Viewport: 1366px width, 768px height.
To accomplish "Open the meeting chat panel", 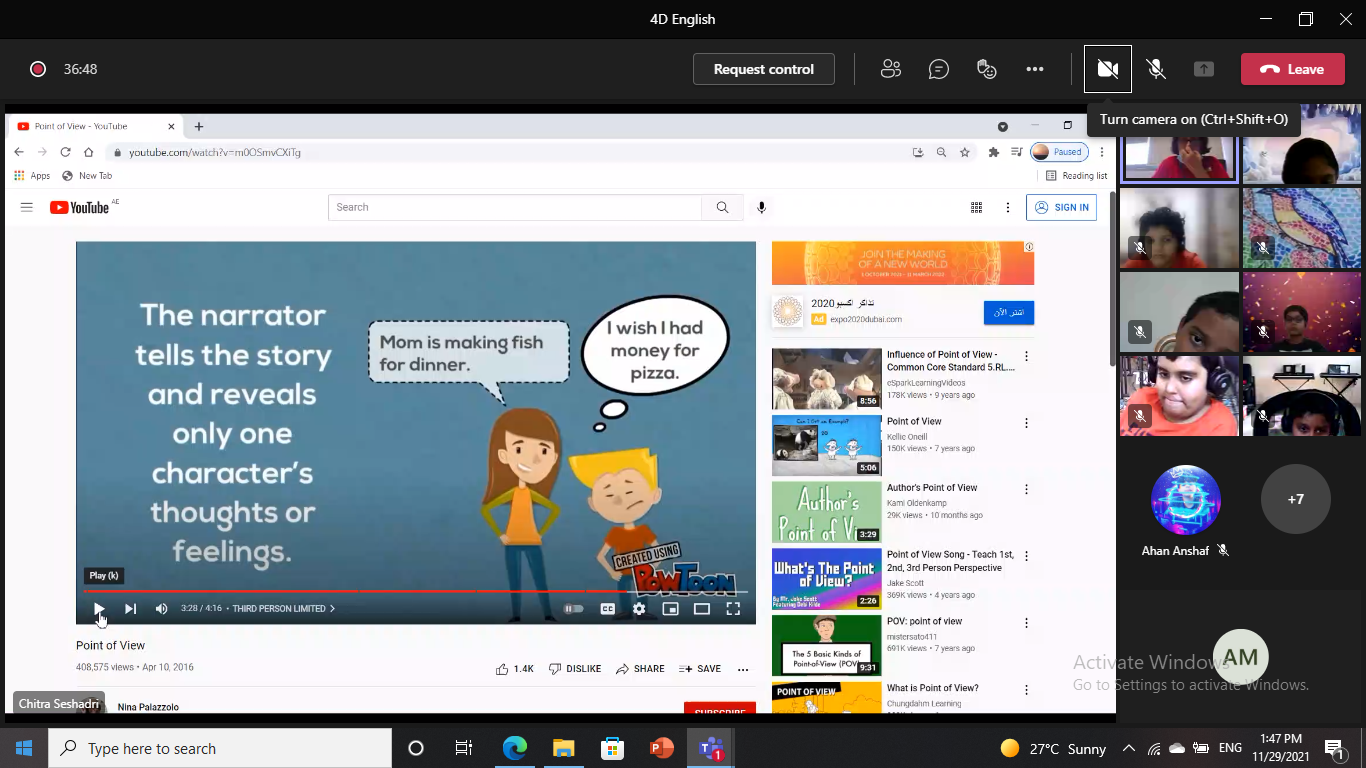I will point(938,69).
